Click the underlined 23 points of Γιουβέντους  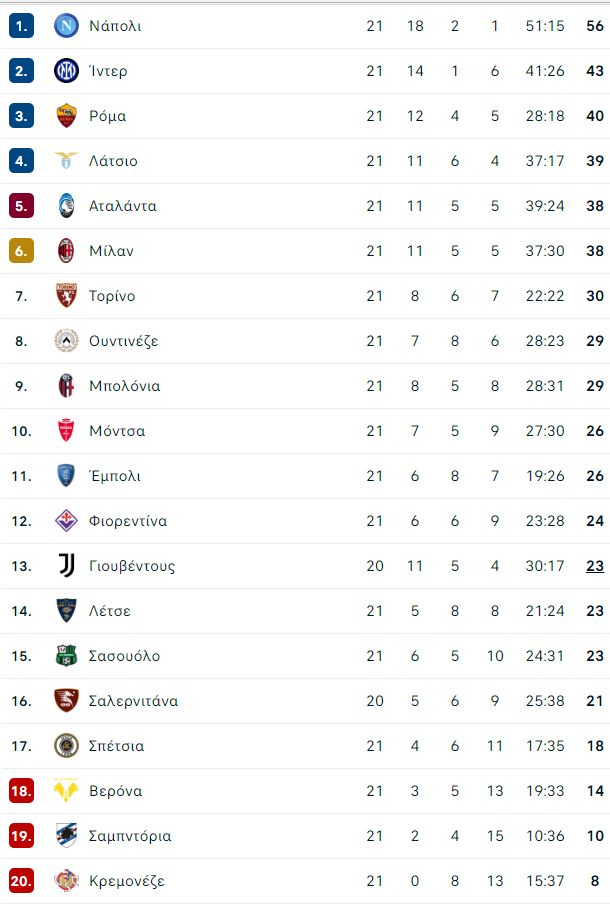point(595,566)
